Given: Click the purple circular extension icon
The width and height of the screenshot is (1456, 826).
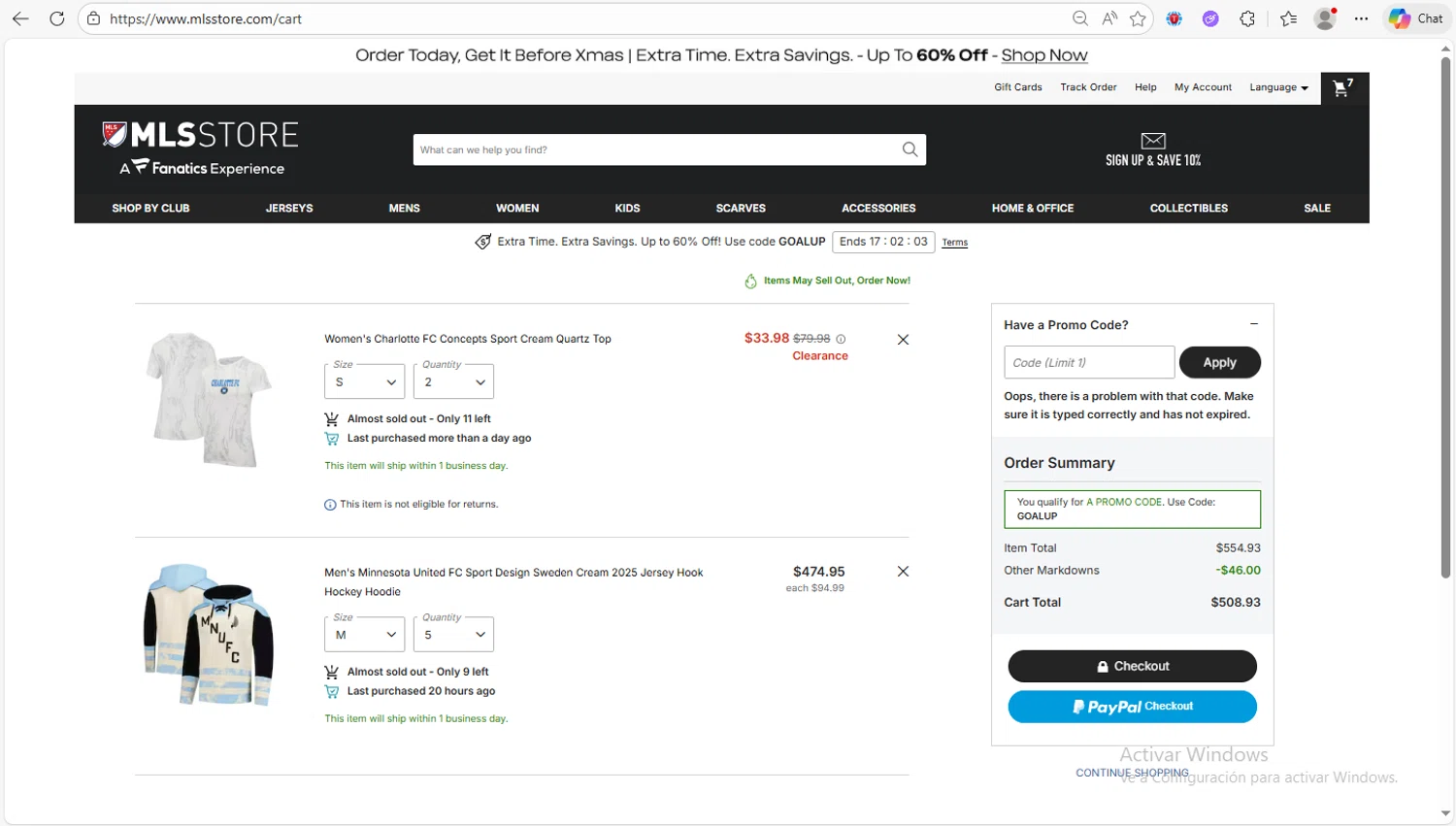Looking at the screenshot, I should (1210, 18).
